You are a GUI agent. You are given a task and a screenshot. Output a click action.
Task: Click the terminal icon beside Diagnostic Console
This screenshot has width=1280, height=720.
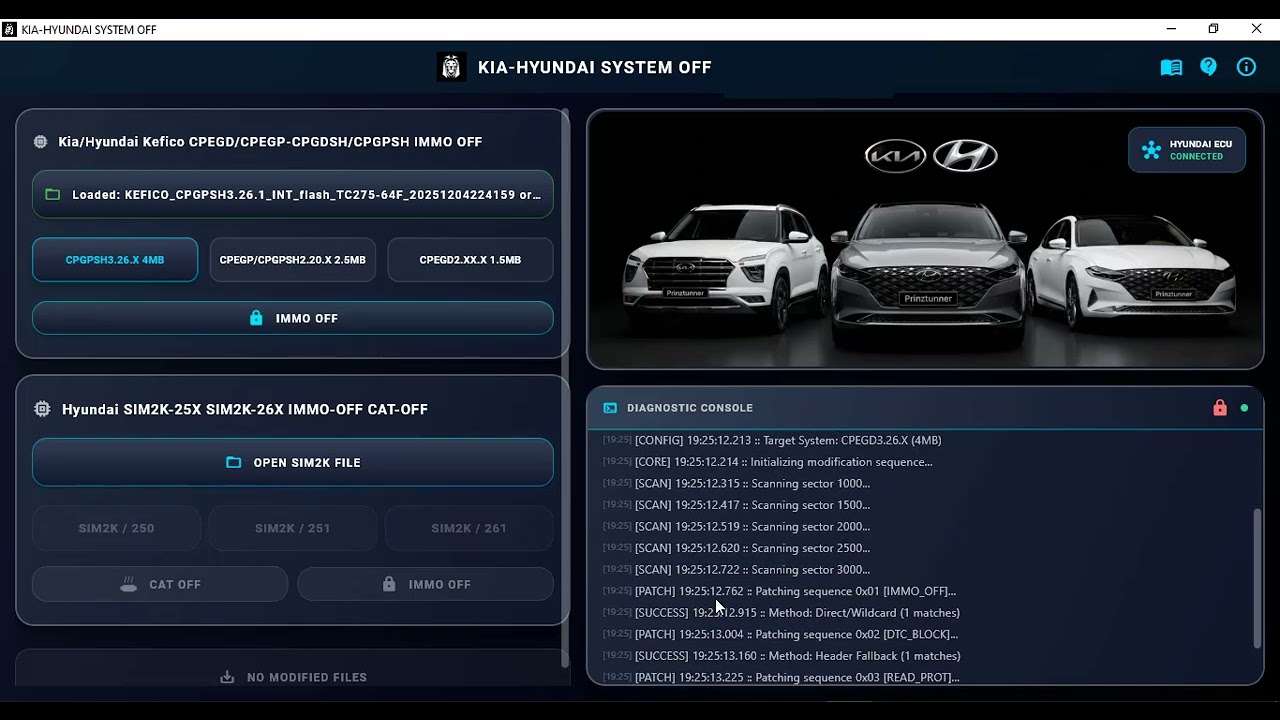coord(610,408)
